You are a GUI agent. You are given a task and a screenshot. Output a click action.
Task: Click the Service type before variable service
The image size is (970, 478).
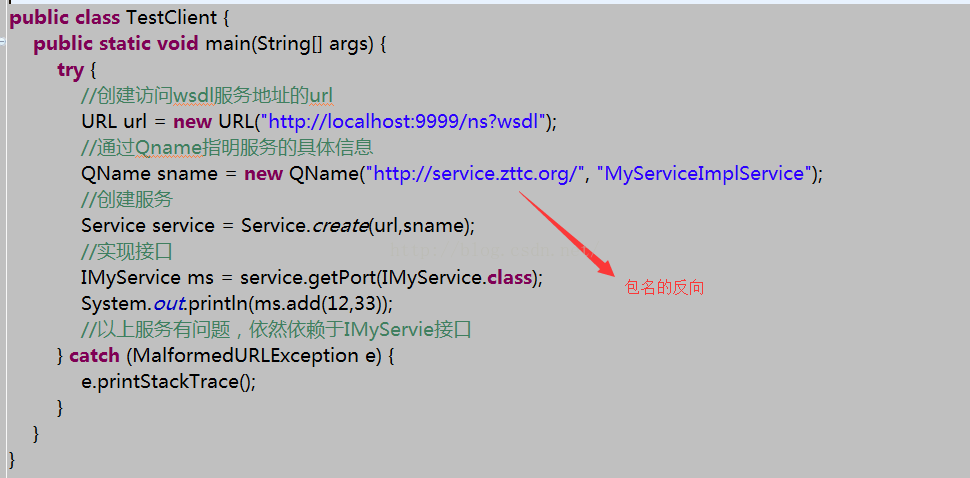pos(114,226)
